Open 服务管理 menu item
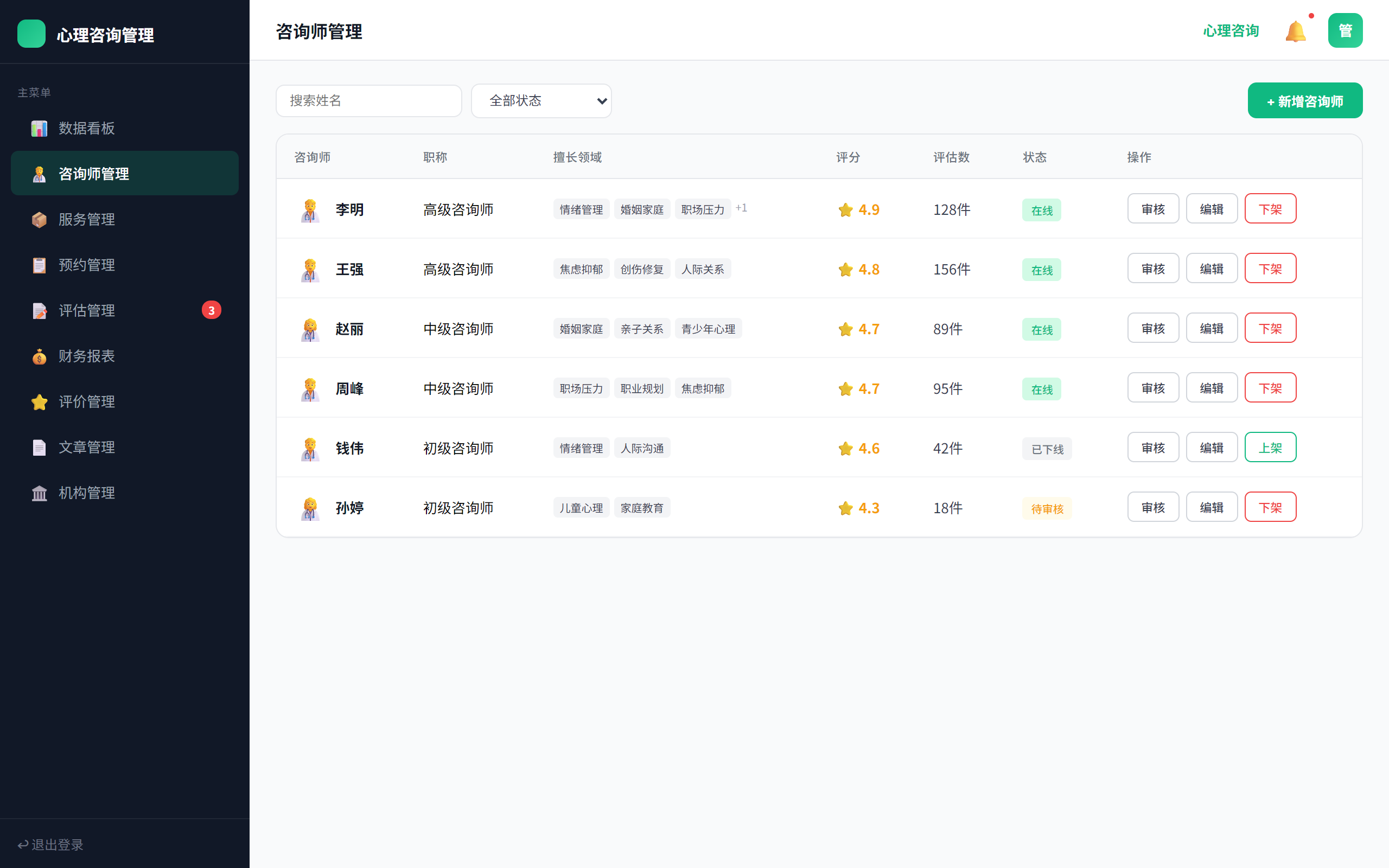Image resolution: width=1389 pixels, height=868 pixels. pyautogui.click(x=125, y=219)
